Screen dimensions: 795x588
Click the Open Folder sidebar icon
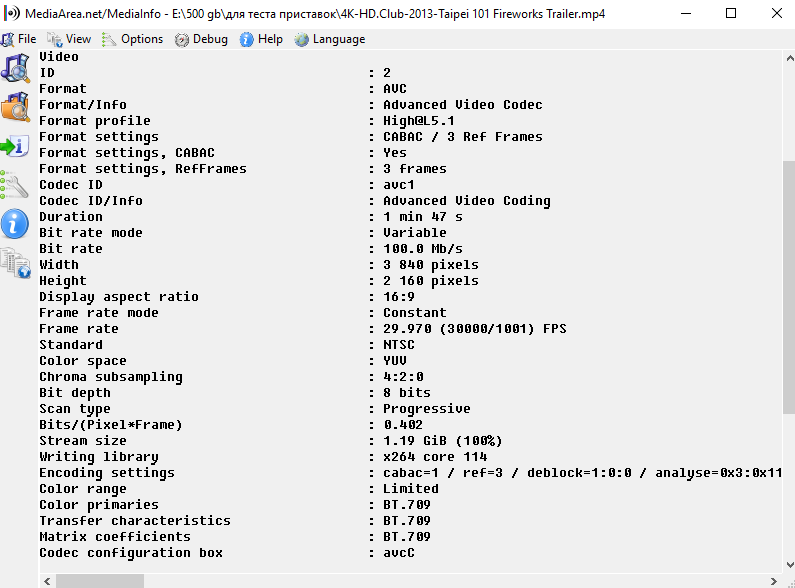click(x=16, y=106)
